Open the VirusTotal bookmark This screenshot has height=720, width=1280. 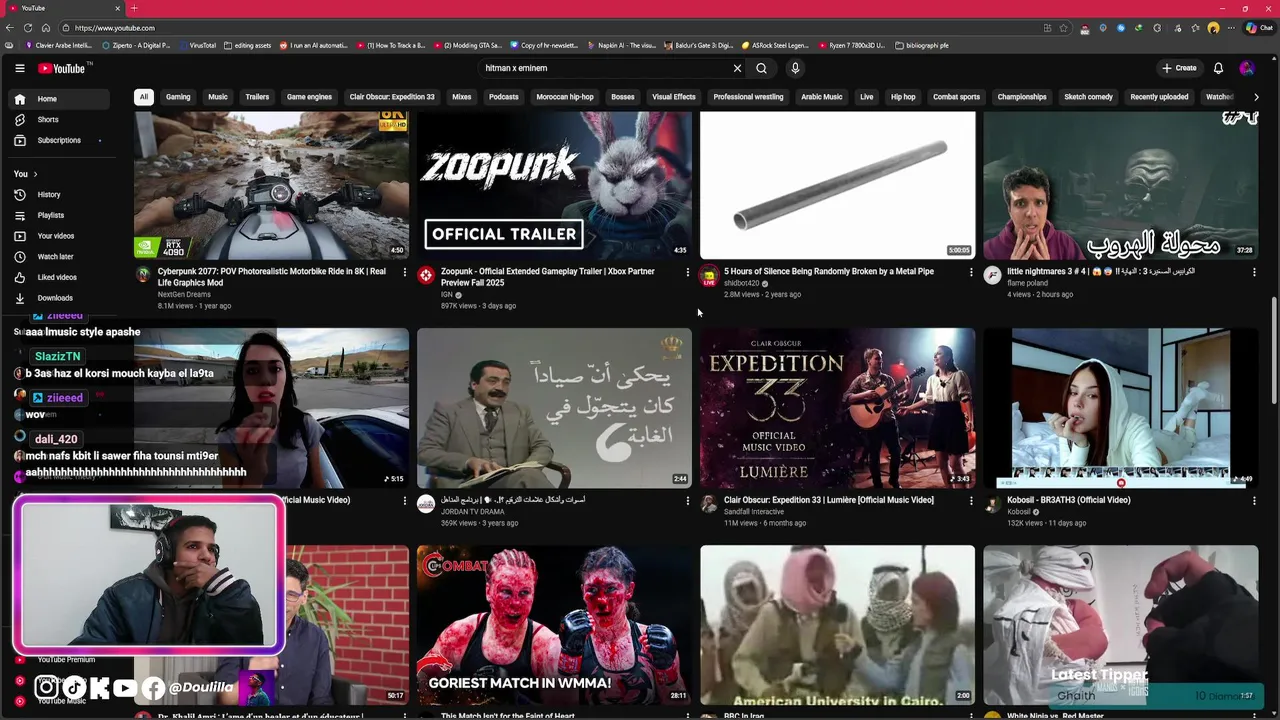[x=197, y=45]
